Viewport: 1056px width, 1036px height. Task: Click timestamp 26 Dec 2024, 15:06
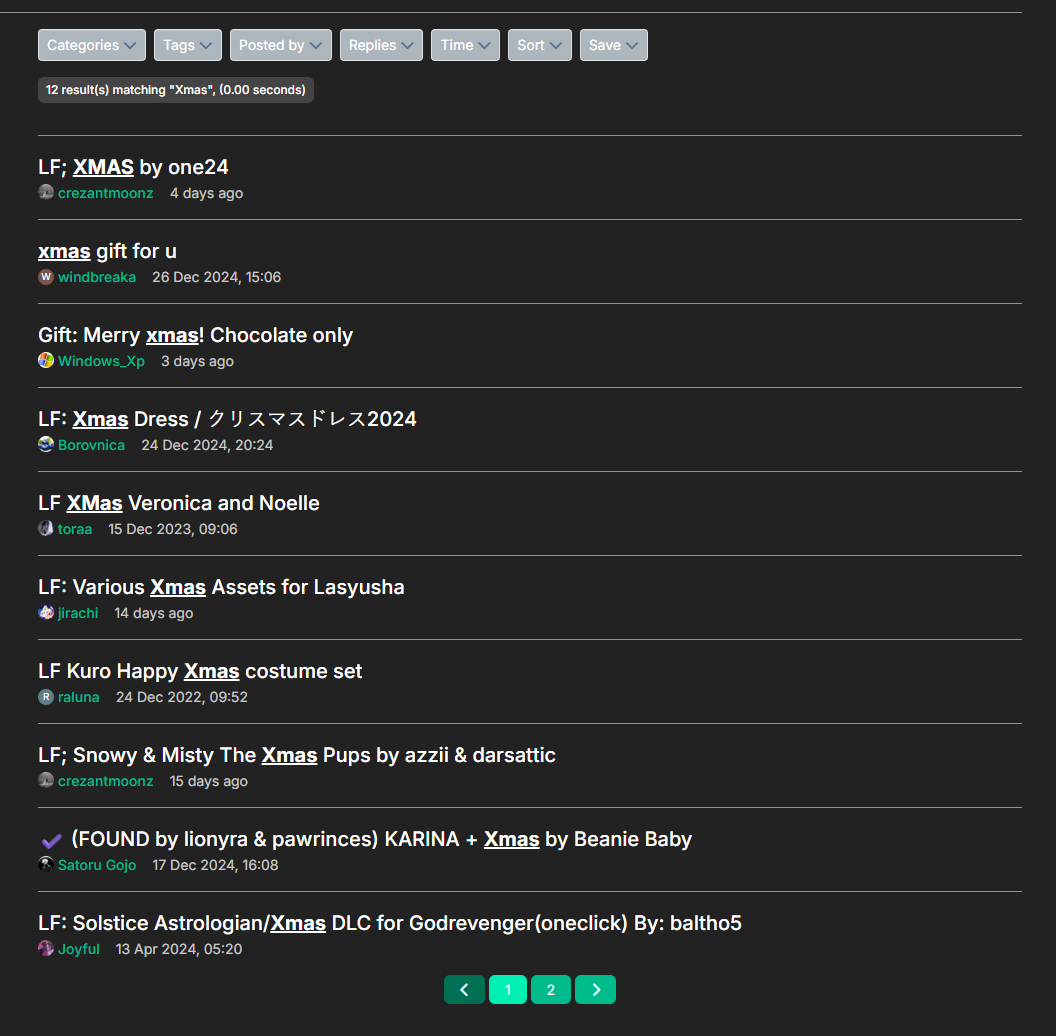pos(216,277)
